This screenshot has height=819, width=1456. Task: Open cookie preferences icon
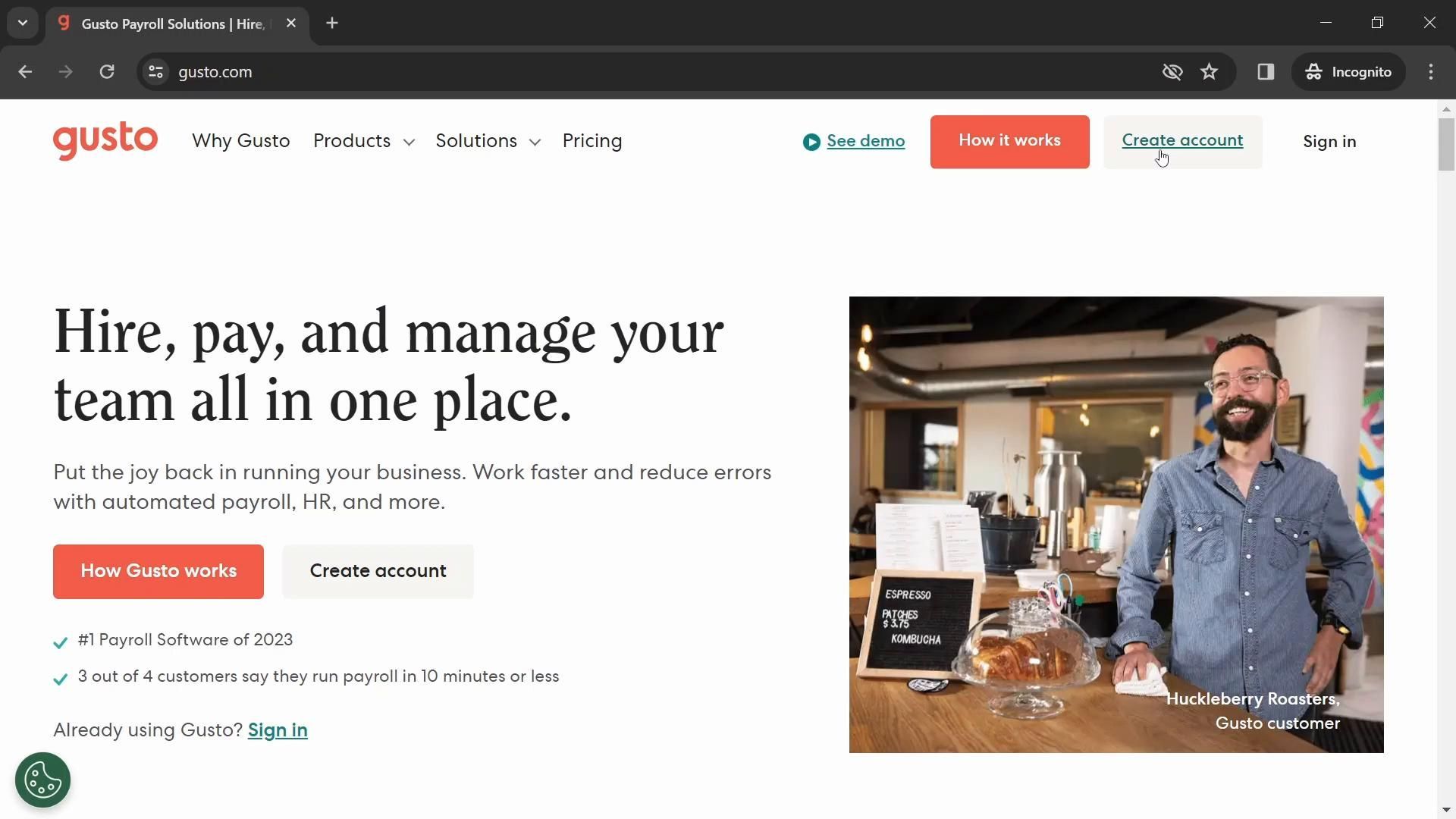[x=42, y=780]
